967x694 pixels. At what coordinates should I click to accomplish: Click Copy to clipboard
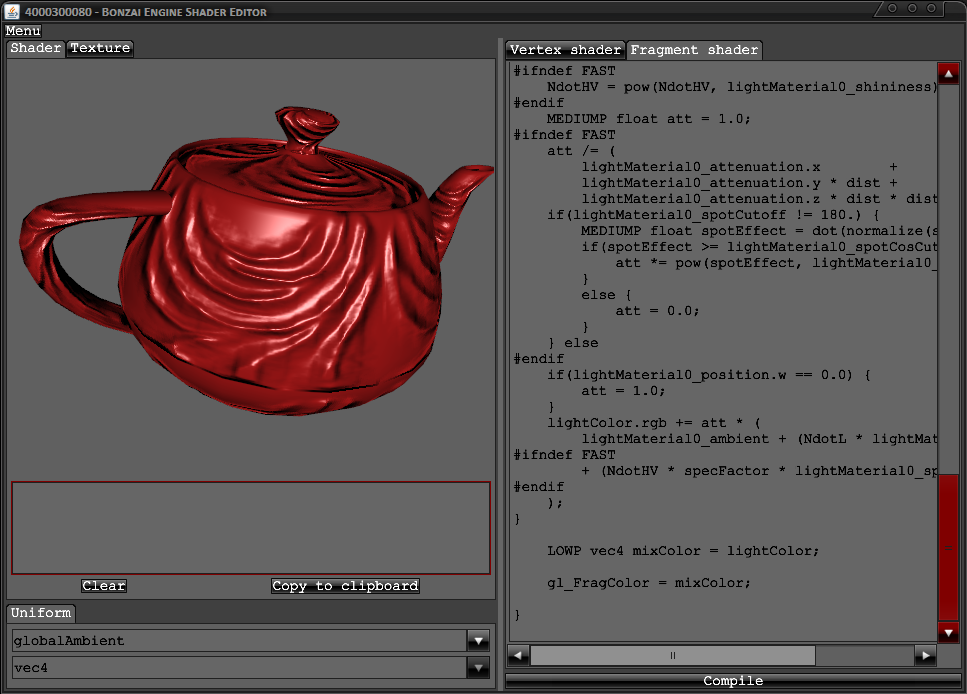pos(345,586)
